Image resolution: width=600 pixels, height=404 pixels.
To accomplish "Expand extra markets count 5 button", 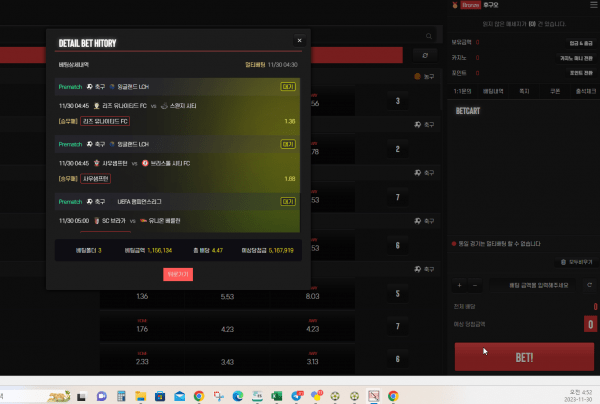I will (x=398, y=294).
